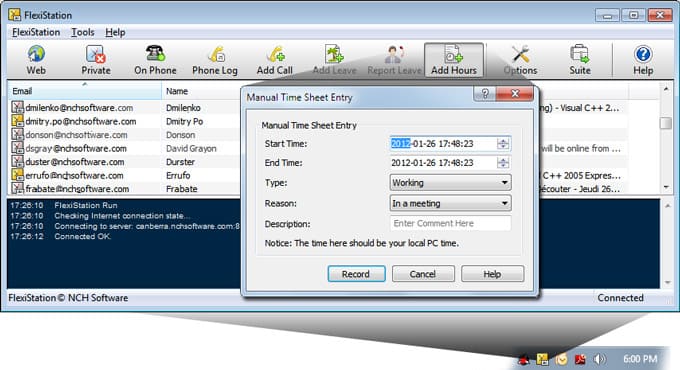The height and width of the screenshot is (370, 680).
Task: Click the Add Hours toolbar button
Action: point(454,60)
